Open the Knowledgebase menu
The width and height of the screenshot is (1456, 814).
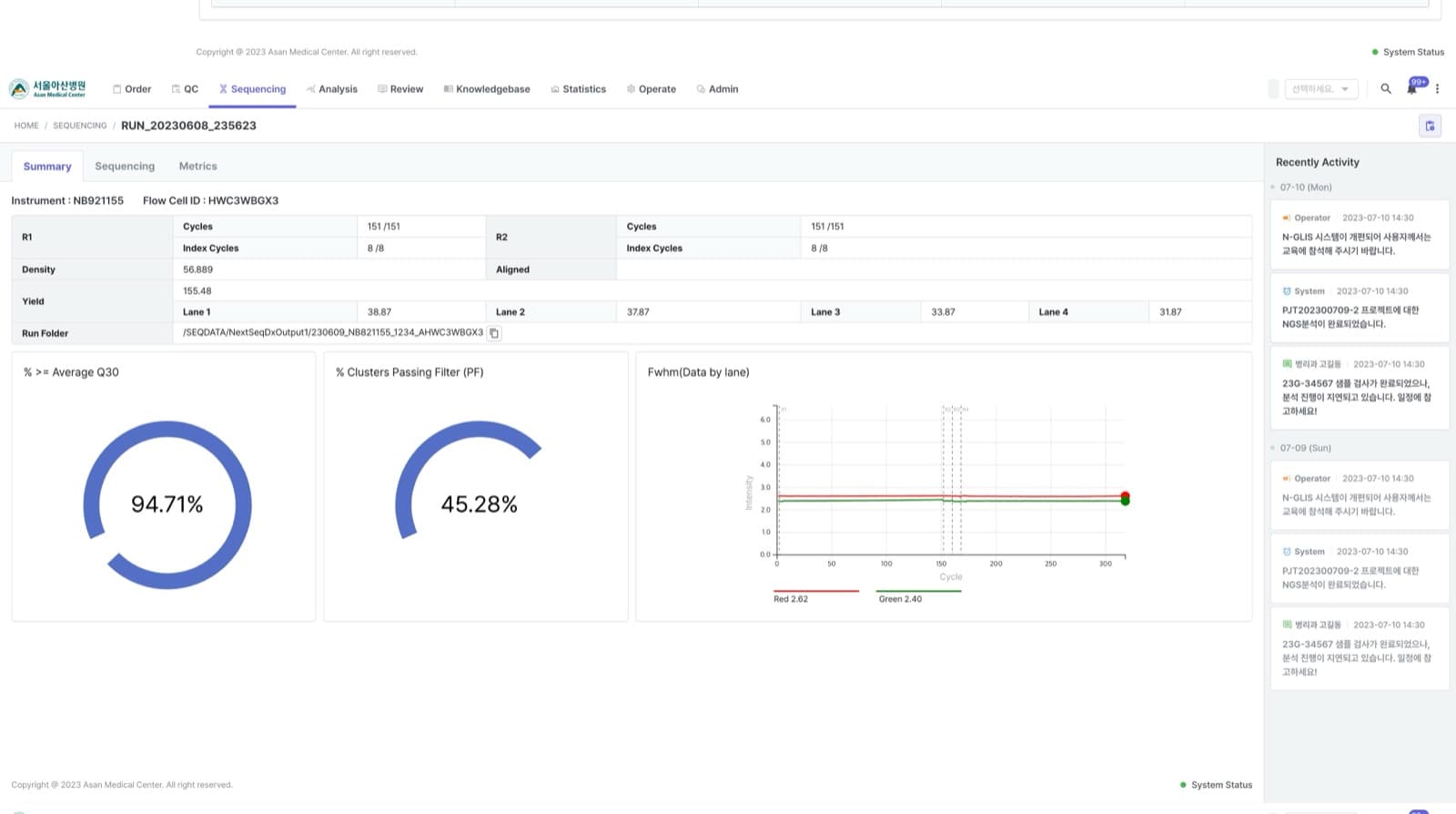(x=487, y=89)
